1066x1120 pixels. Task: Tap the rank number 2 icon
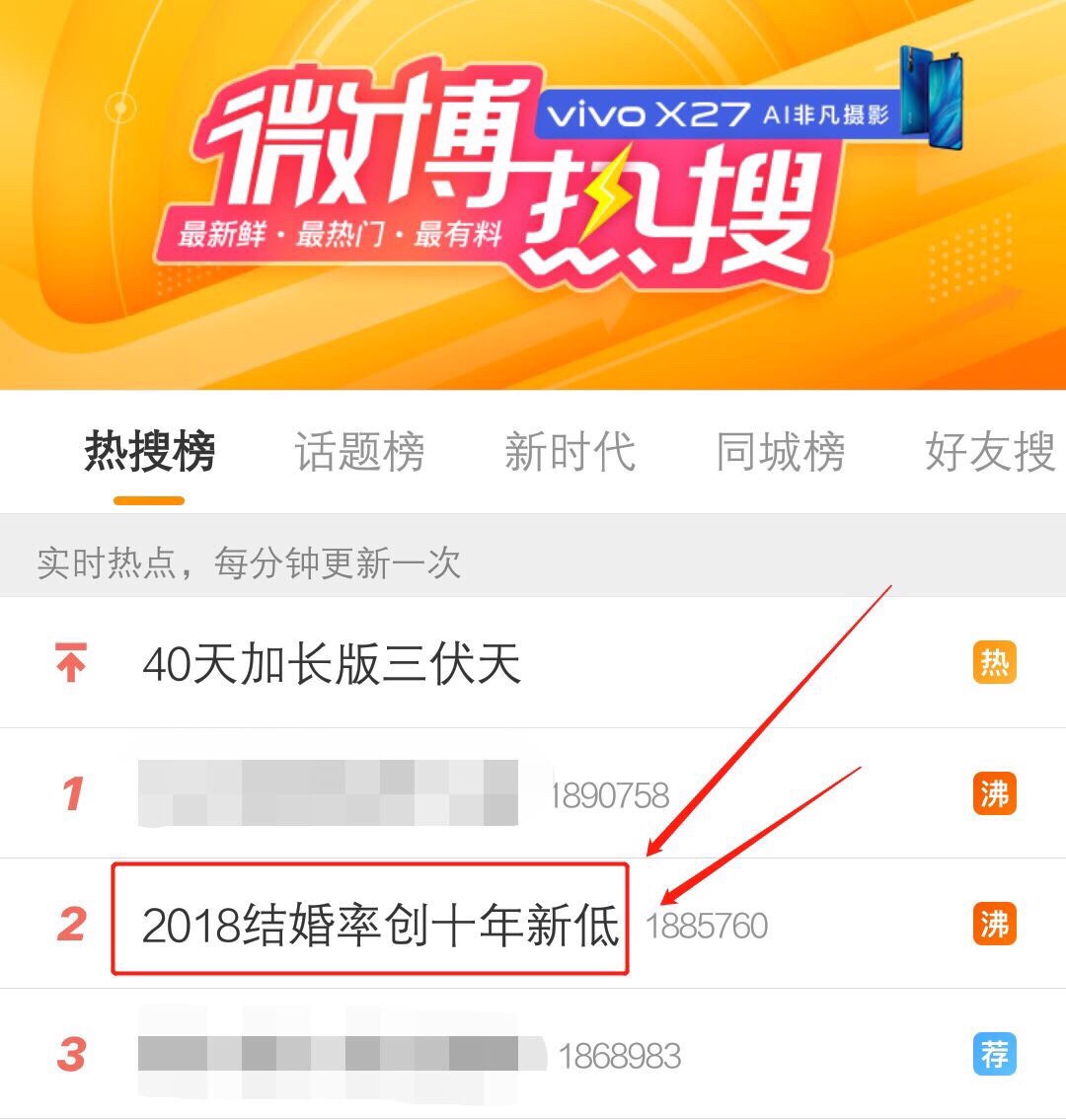click(x=71, y=924)
